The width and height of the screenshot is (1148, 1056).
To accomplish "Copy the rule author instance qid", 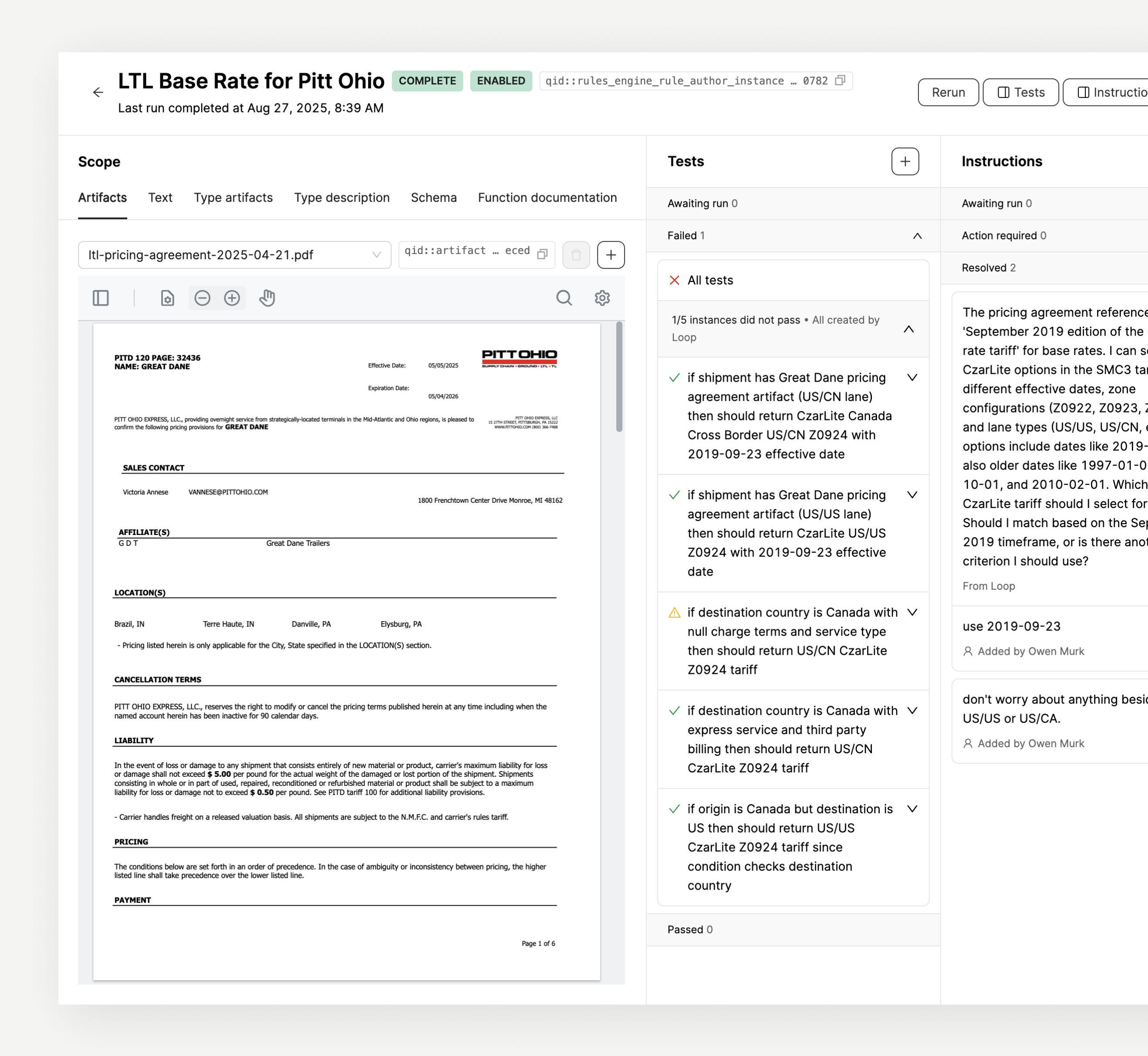I will [x=840, y=81].
